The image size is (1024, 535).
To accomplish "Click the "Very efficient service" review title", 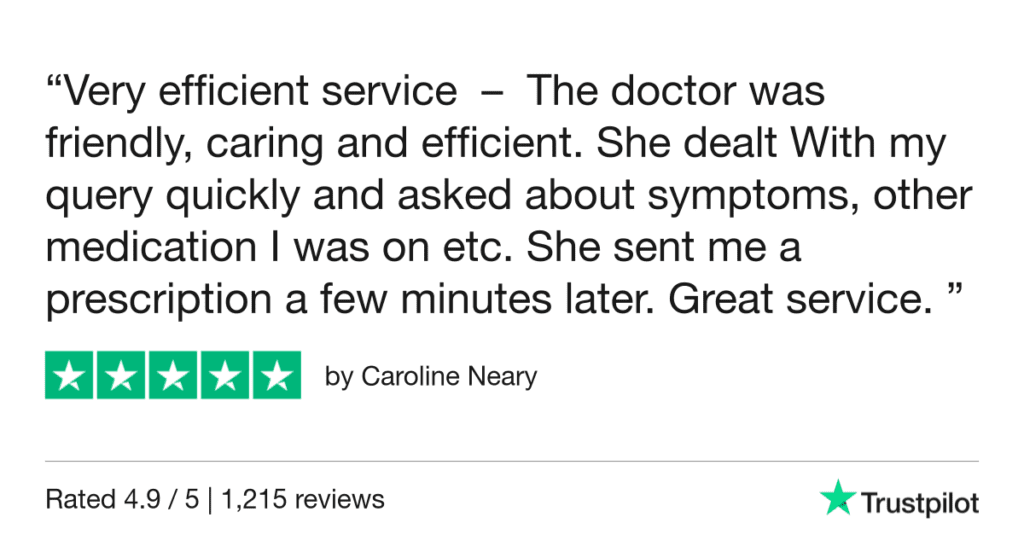I will (x=261, y=92).
